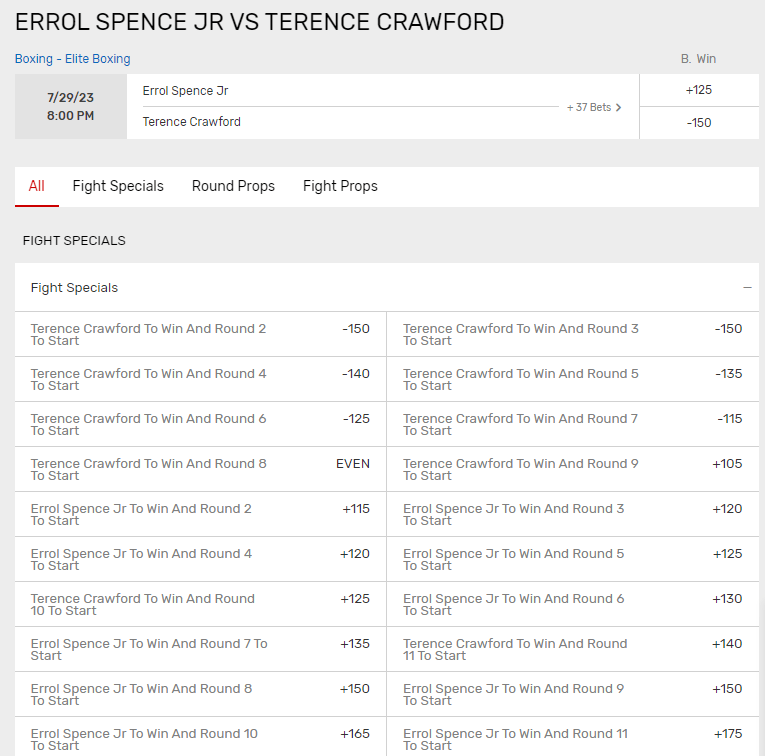The width and height of the screenshot is (765, 756).
Task: Pick Spence Jr To Win And Round 2 at +115
Action: click(x=201, y=514)
